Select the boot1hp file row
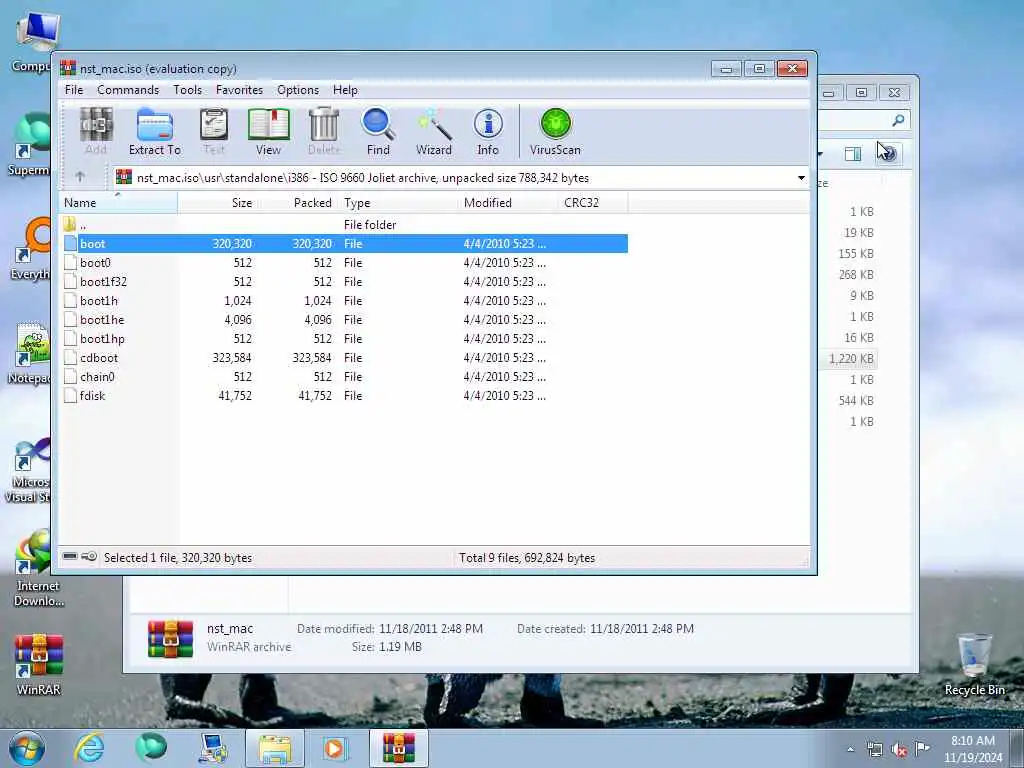Screen dimensions: 1024x768 [x=345, y=338]
